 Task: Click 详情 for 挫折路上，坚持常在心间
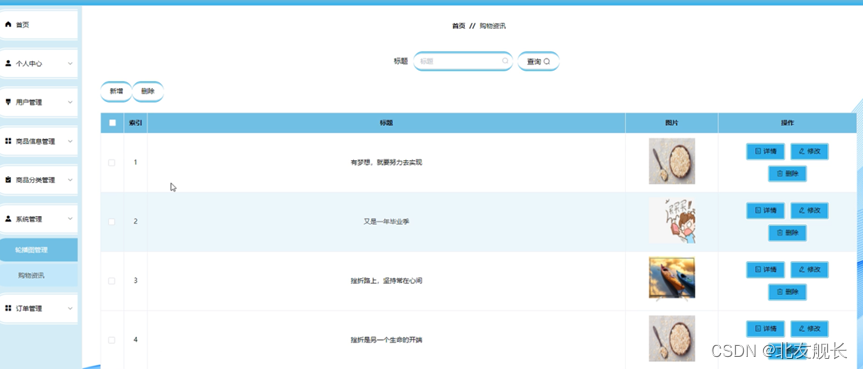(x=765, y=270)
